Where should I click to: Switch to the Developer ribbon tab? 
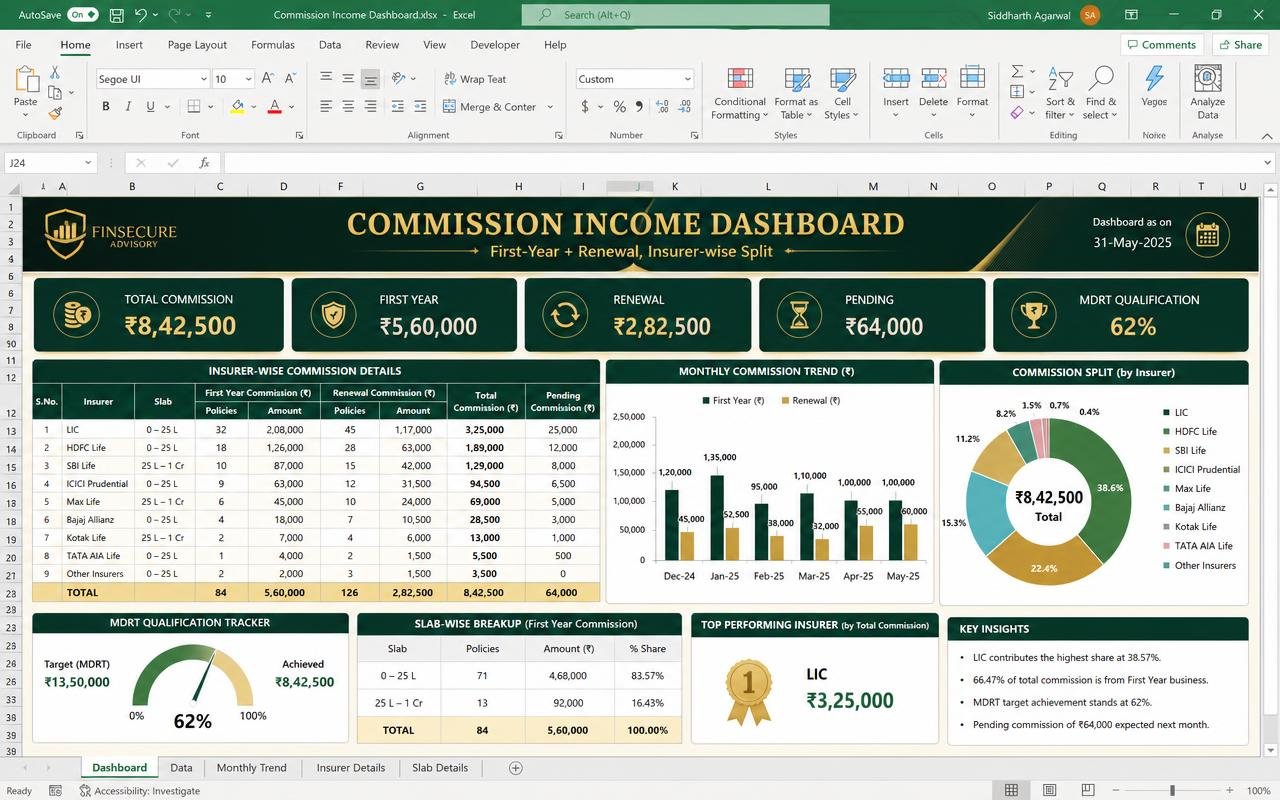point(495,45)
